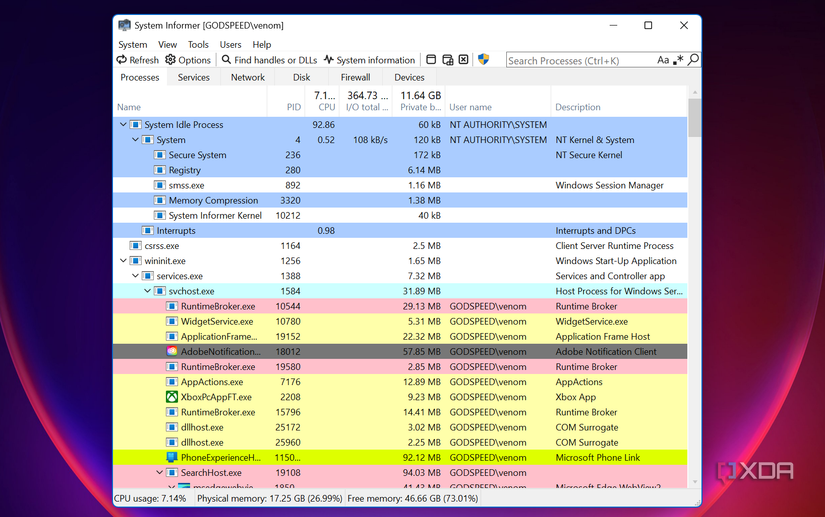Click the csrss.exe process icon
Image resolution: width=825 pixels, height=517 pixels.
click(135, 246)
